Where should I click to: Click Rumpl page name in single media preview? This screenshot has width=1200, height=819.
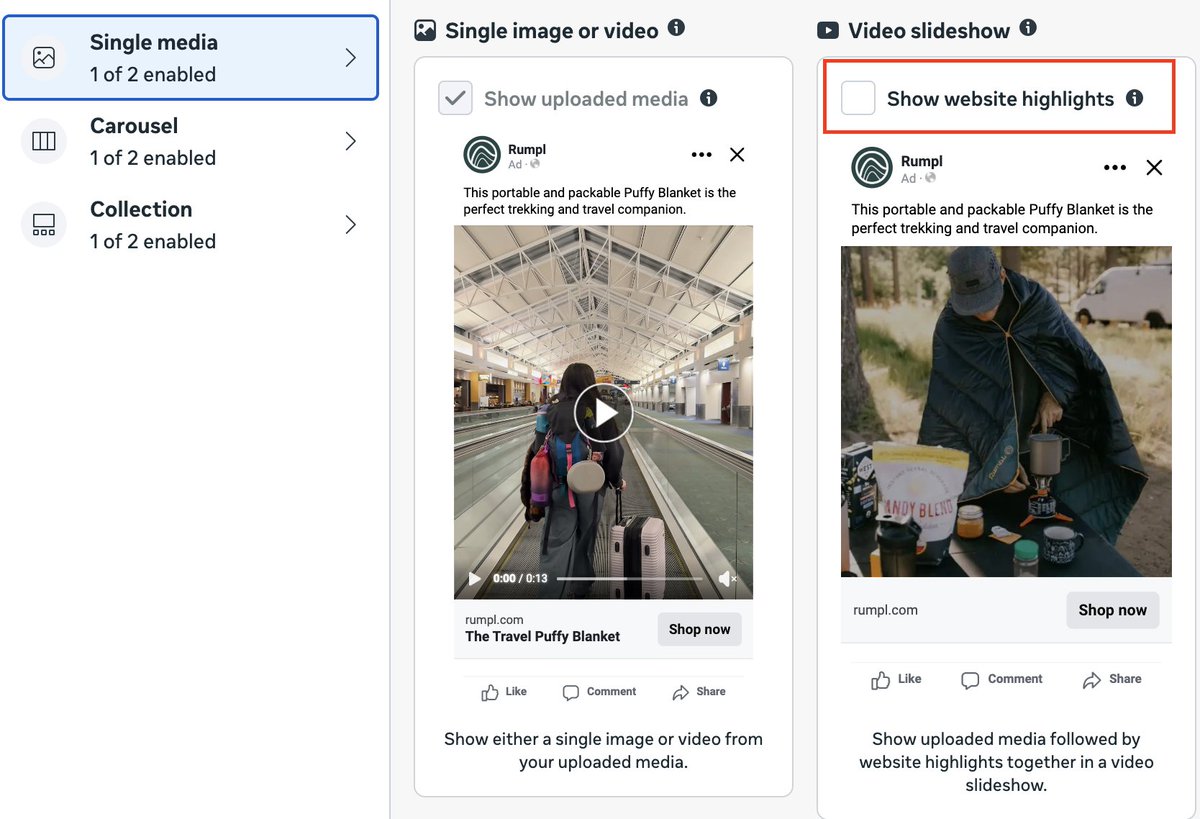(527, 149)
